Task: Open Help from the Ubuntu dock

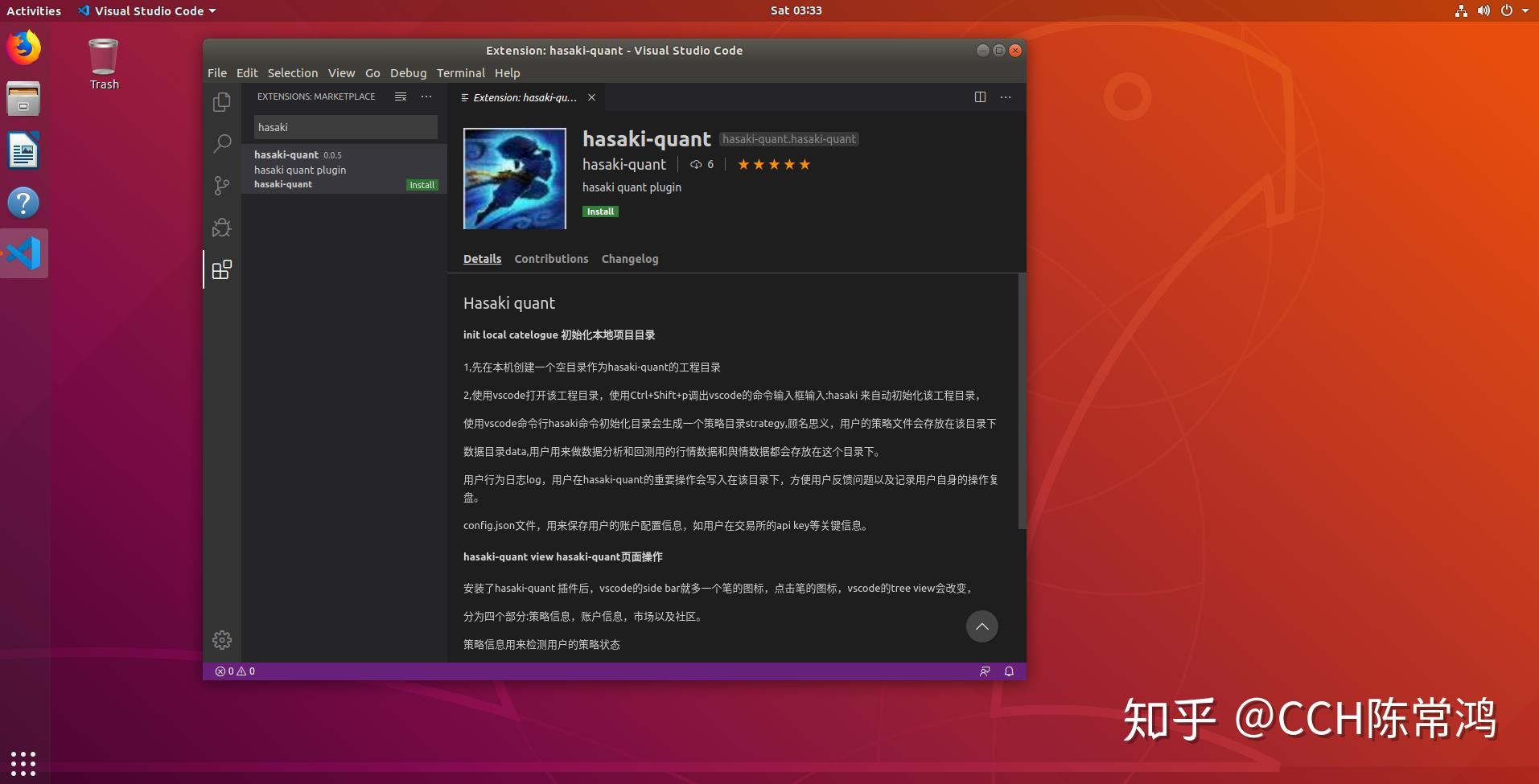Action: pos(23,203)
